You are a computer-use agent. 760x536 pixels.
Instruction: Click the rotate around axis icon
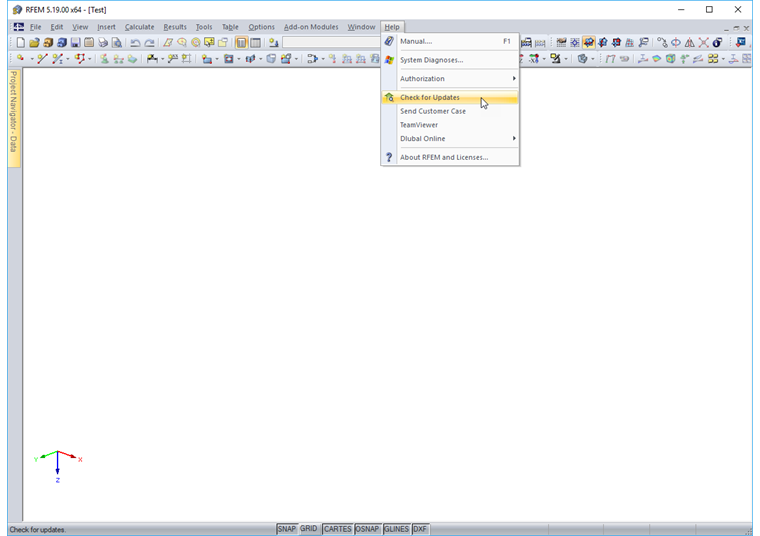coord(676,43)
